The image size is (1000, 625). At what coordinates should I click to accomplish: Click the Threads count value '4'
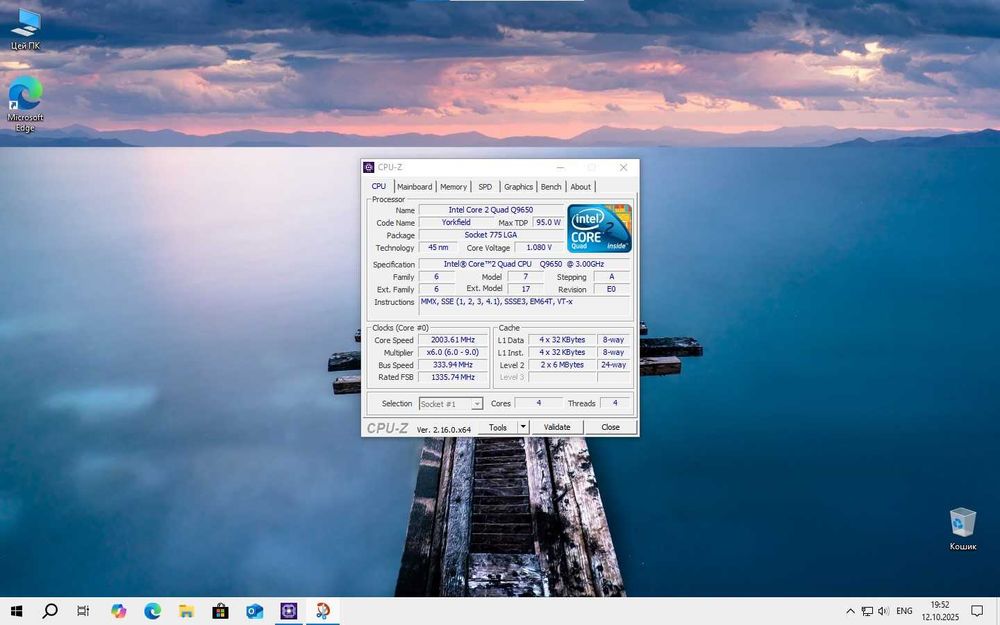pyautogui.click(x=615, y=403)
